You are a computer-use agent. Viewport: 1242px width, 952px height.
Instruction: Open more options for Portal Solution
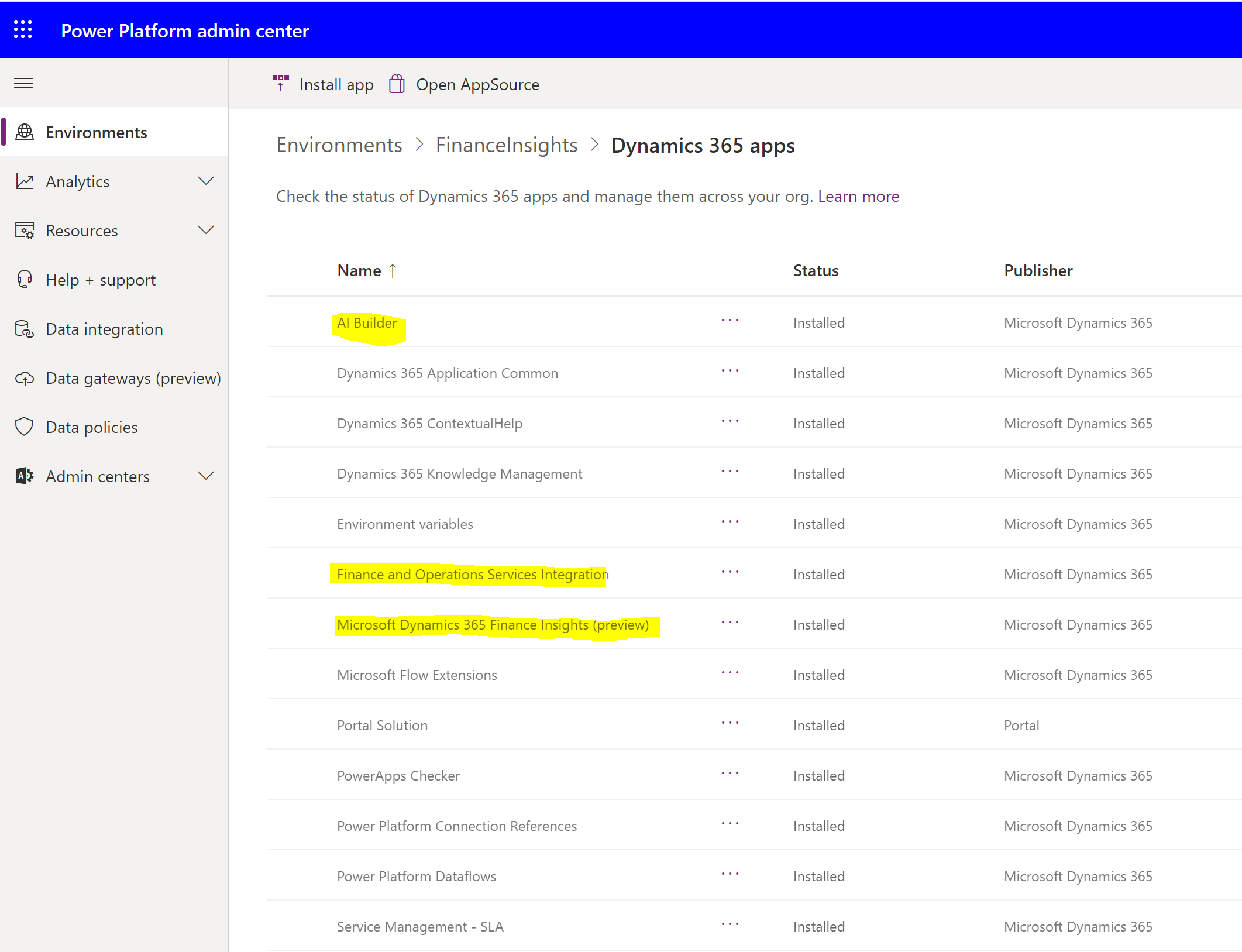[730, 723]
